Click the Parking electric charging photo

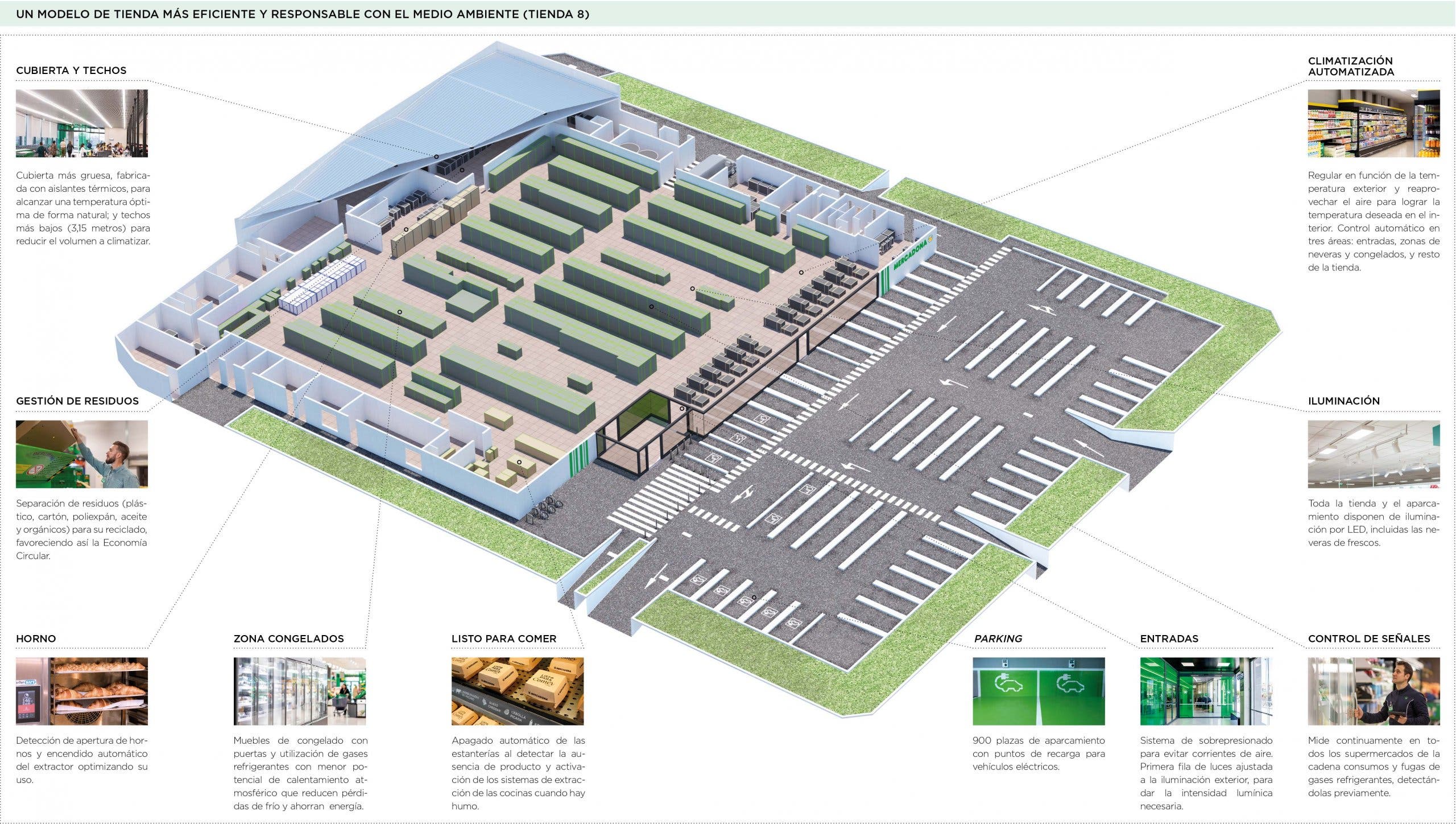point(1039,691)
